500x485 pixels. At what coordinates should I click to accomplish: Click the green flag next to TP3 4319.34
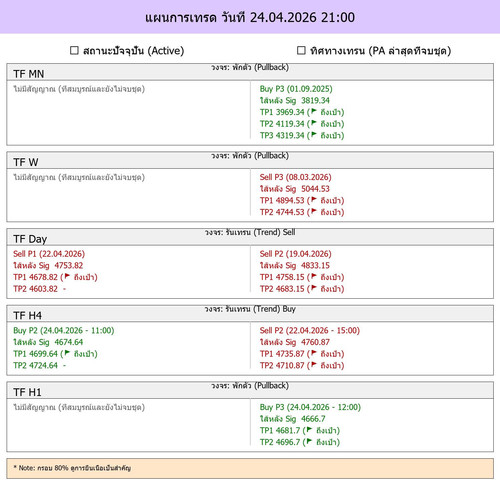(x=314, y=135)
